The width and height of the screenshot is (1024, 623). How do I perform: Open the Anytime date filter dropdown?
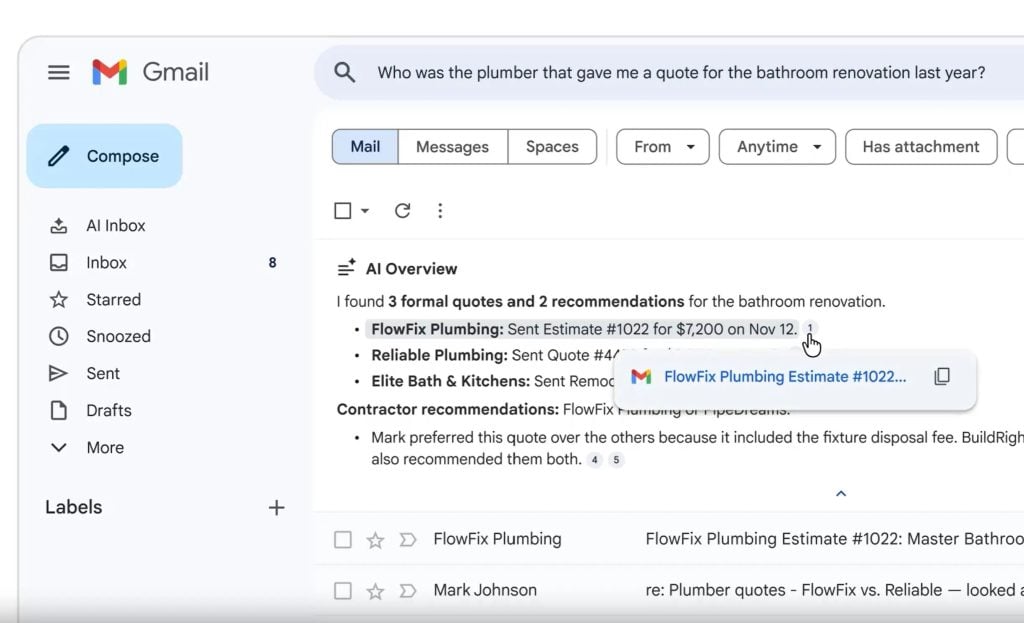[777, 146]
